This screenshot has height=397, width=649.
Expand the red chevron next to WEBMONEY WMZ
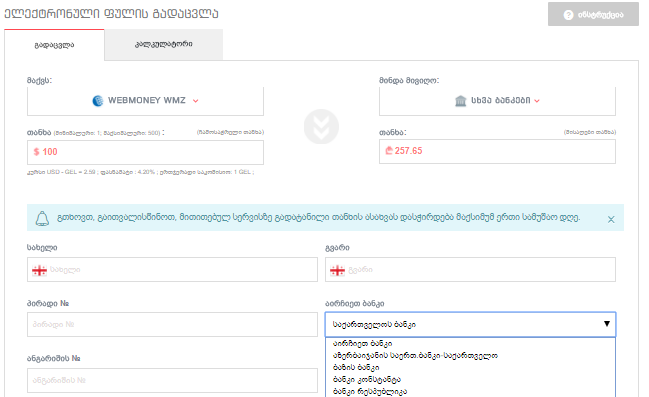[195, 101]
